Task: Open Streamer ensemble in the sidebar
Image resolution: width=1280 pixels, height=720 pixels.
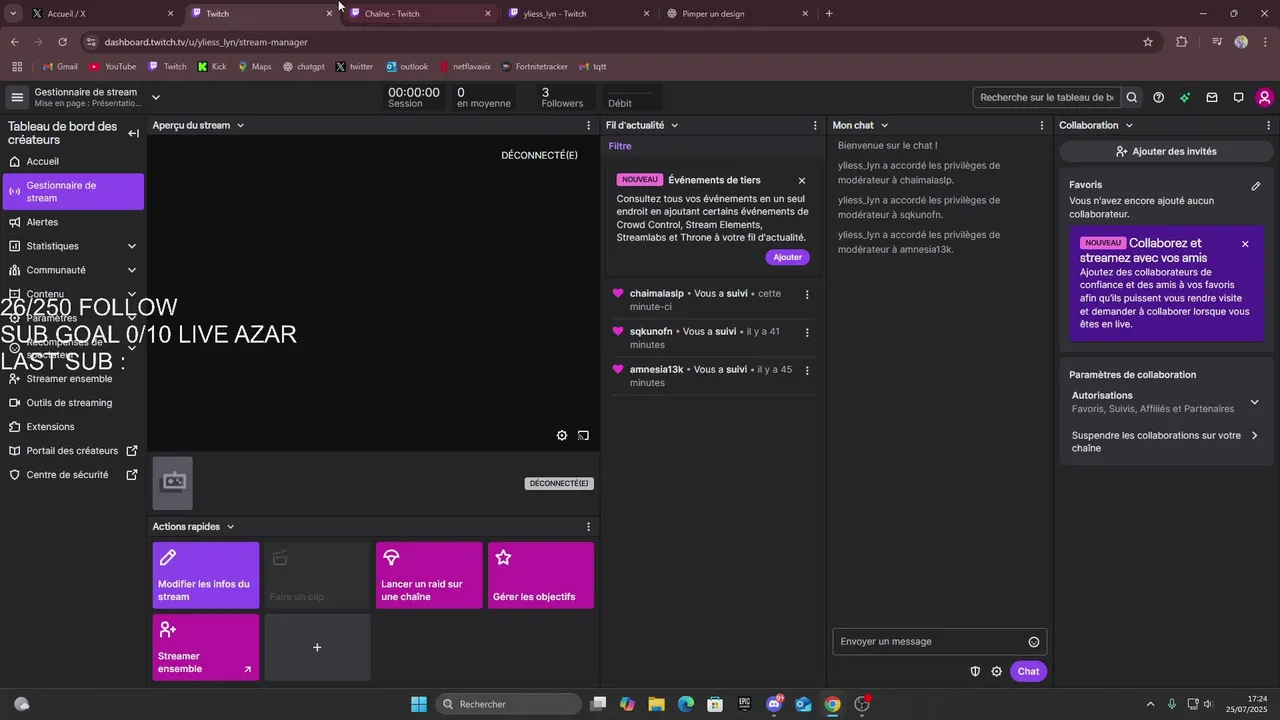Action: coord(73,379)
